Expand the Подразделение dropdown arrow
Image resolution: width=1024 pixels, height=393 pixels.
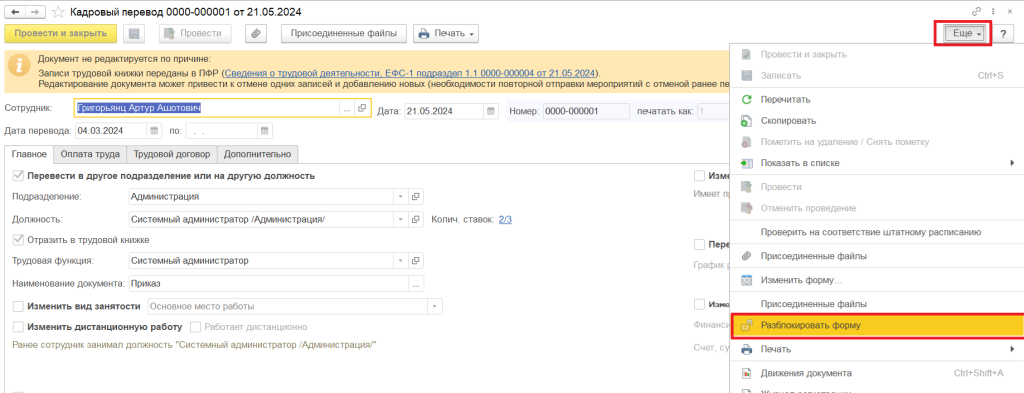pos(400,196)
